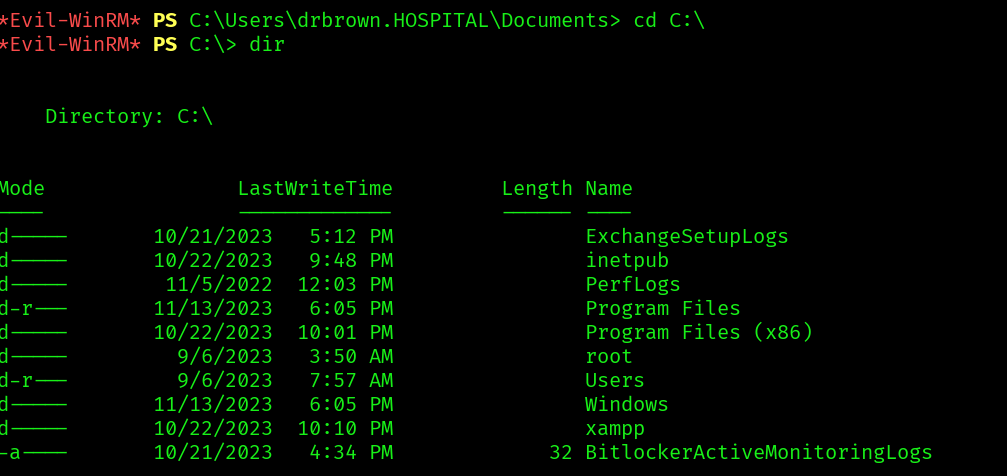The width and height of the screenshot is (1007, 476).
Task: Click the 'cd C:\' command text
Action: [x=669, y=21]
